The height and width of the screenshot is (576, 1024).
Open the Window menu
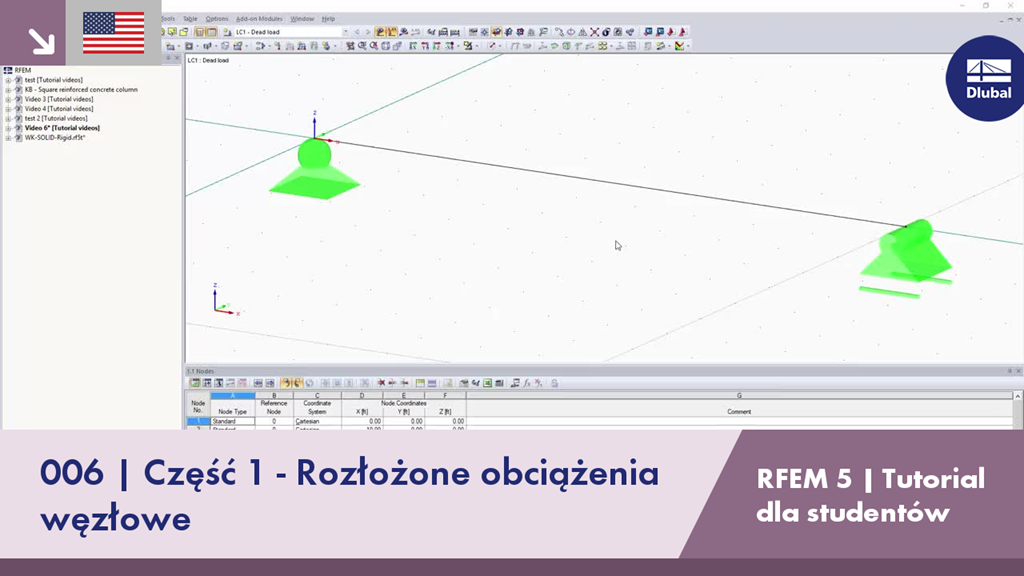tap(302, 19)
